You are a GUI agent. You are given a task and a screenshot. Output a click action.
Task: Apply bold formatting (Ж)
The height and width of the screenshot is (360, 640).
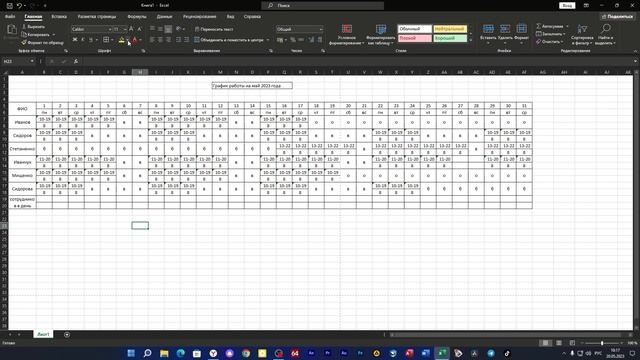[75, 40]
